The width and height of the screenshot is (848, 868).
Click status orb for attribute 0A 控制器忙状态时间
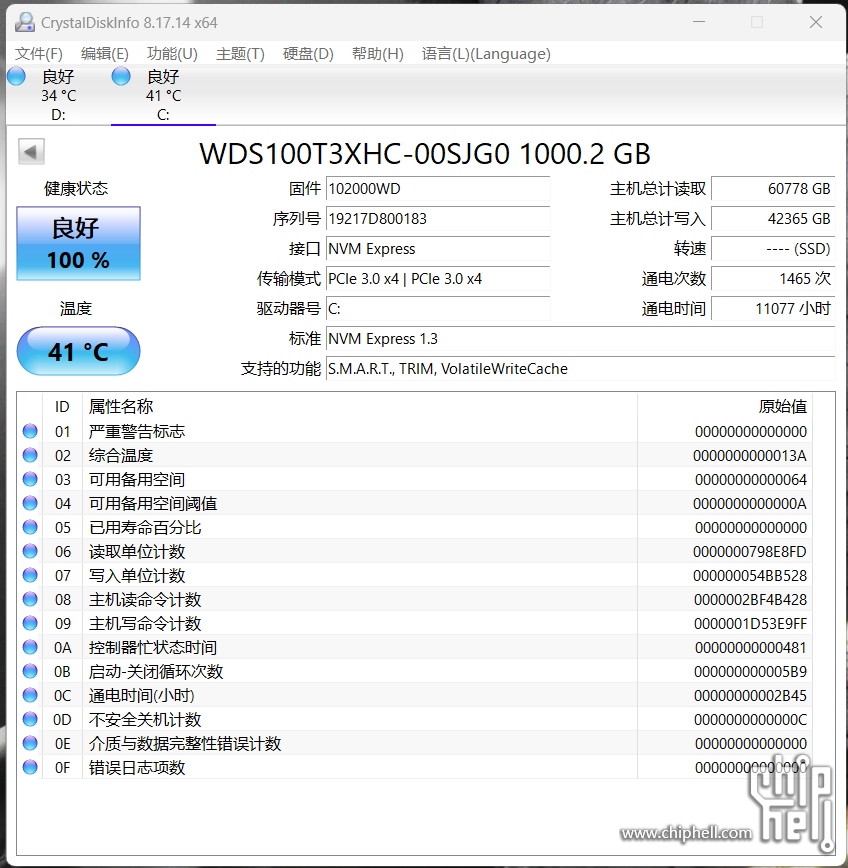tap(30, 647)
